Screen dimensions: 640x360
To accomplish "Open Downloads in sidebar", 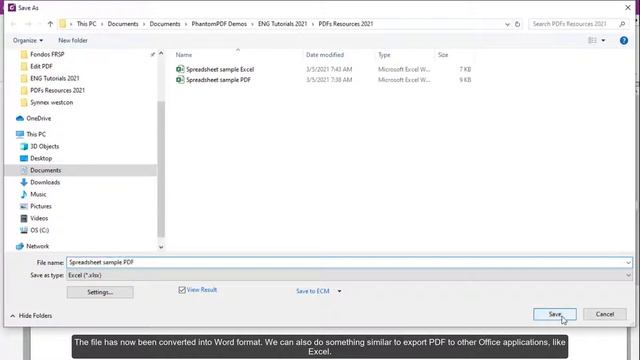I will (x=45, y=182).
